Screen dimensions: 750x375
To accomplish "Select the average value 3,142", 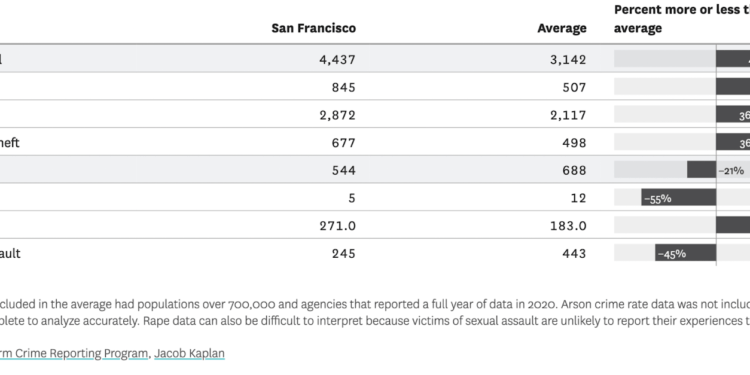I will tap(568, 59).
